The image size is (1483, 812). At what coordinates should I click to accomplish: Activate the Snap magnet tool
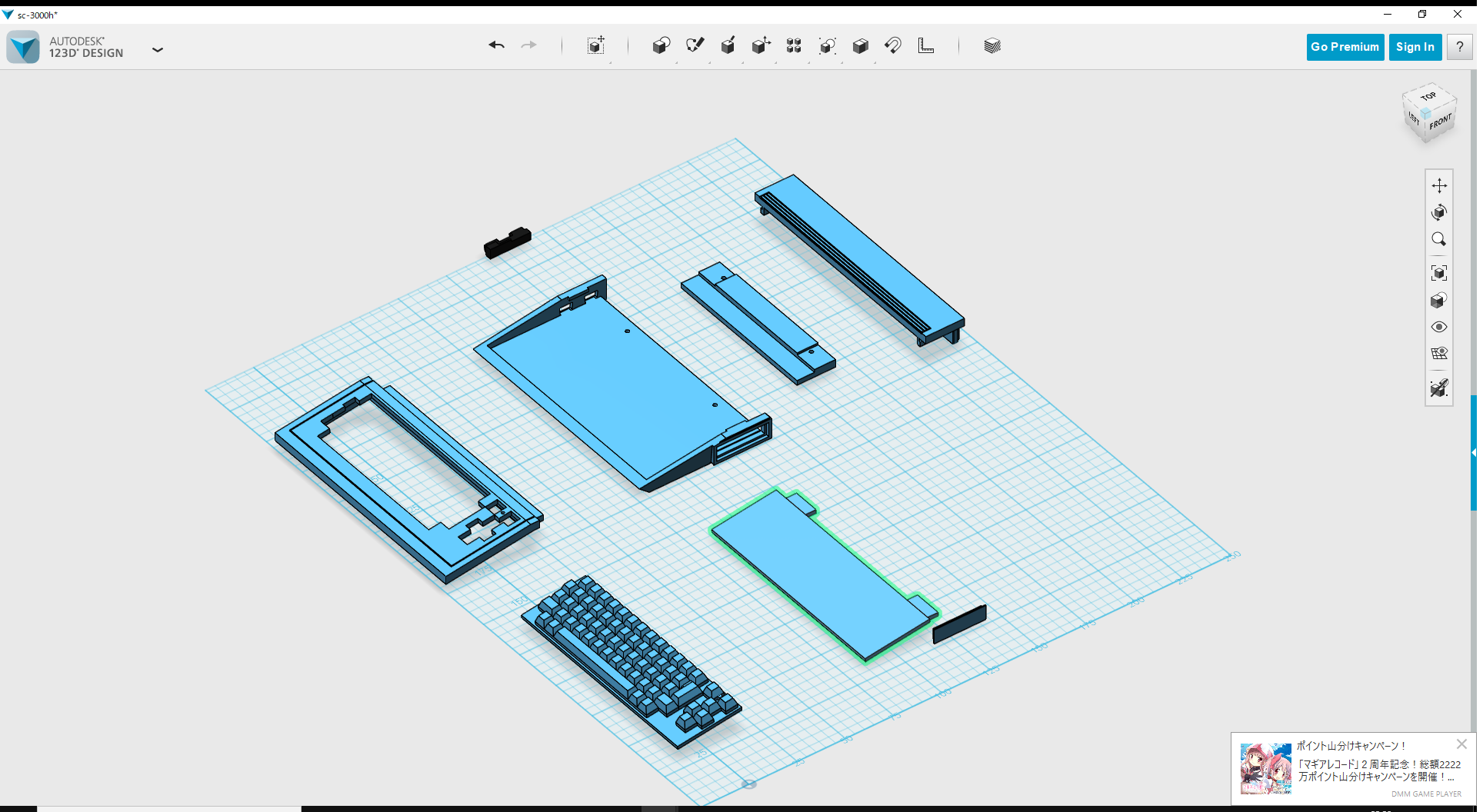click(x=893, y=45)
